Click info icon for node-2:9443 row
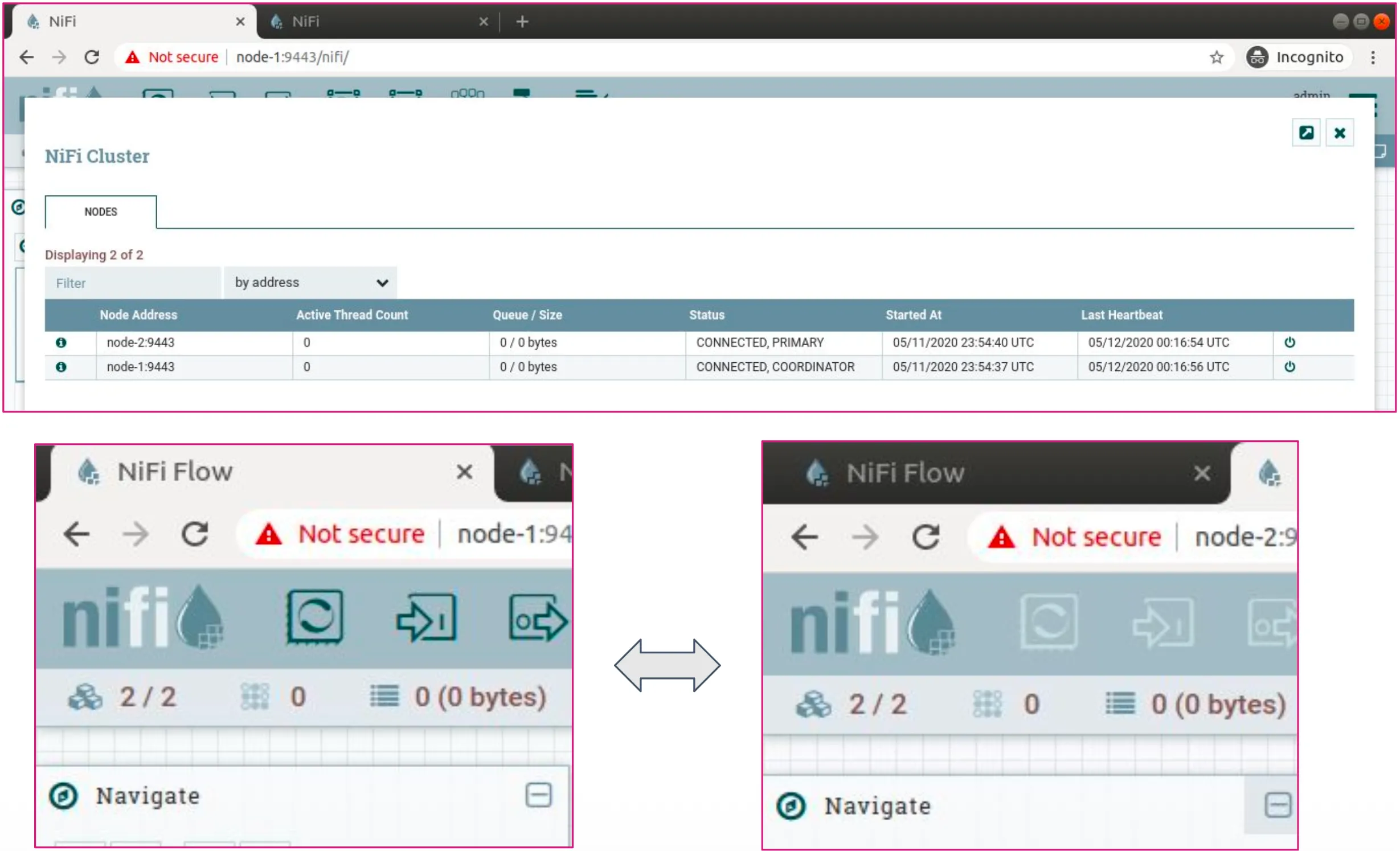Image resolution: width=1400 pixels, height=851 pixels. (61, 342)
